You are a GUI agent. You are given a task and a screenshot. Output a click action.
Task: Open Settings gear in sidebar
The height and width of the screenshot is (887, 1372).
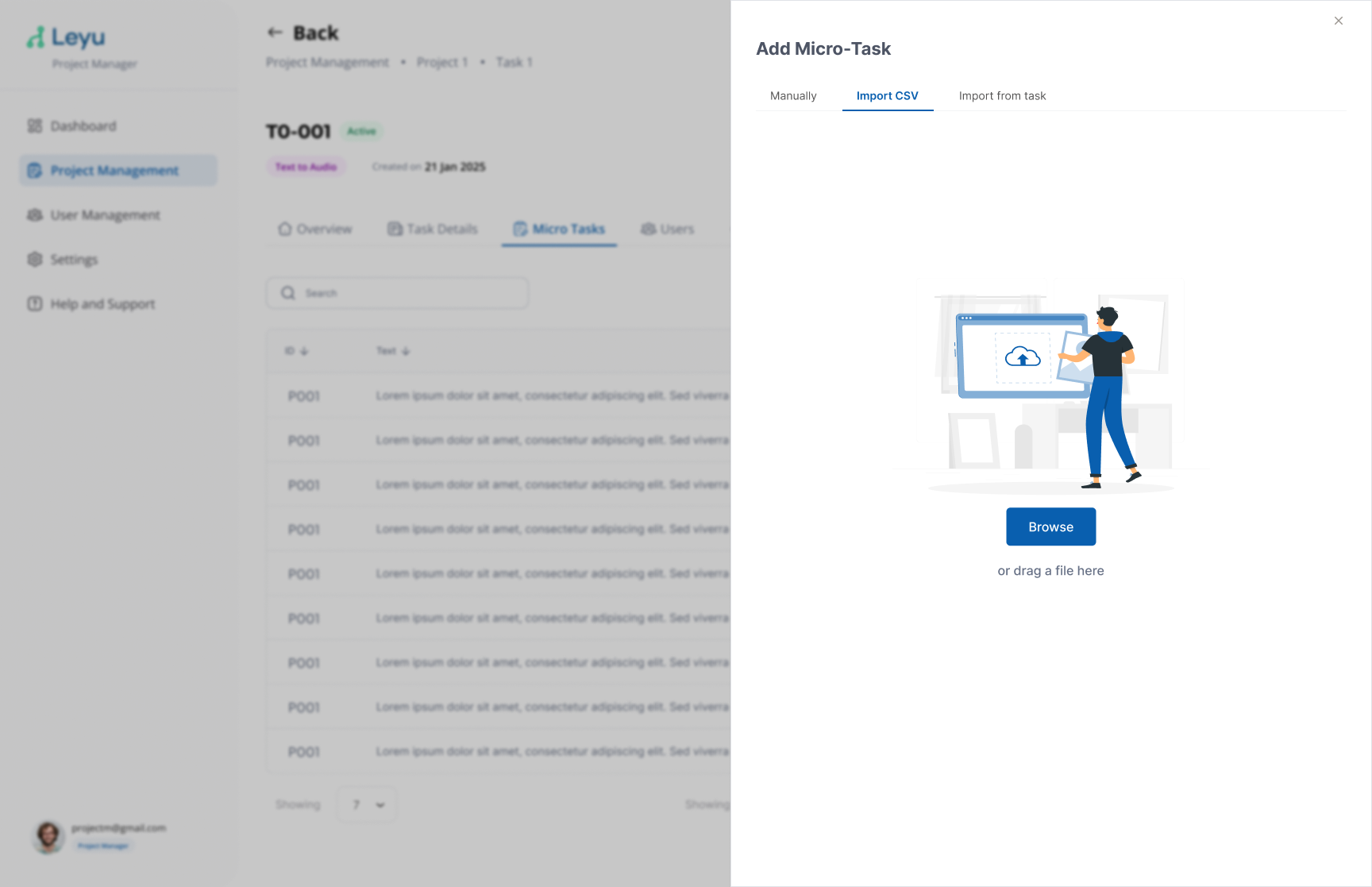pos(35,260)
